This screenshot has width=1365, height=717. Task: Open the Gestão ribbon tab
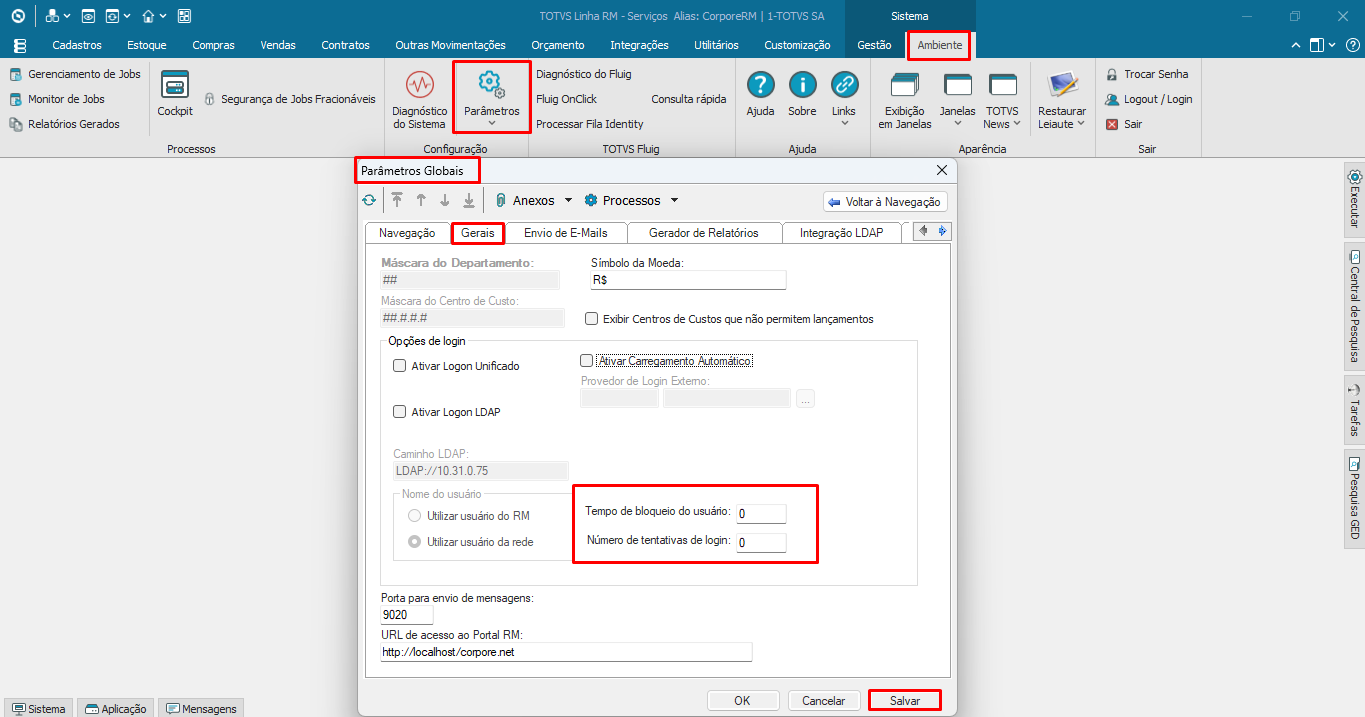pyautogui.click(x=875, y=45)
